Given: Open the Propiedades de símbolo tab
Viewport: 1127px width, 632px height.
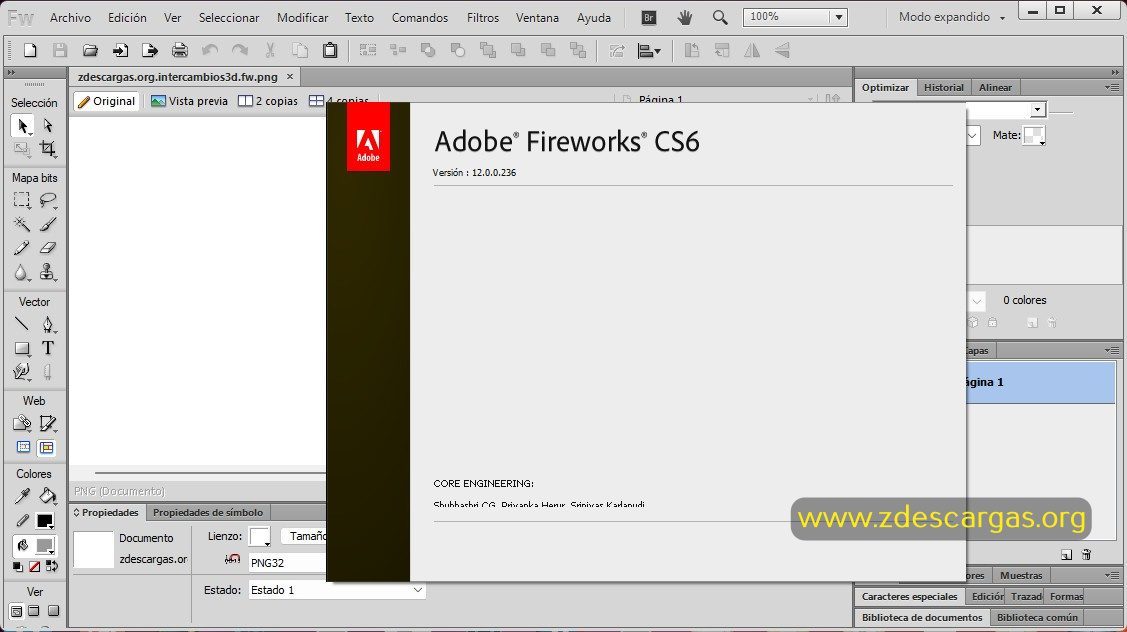Looking at the screenshot, I should click(x=208, y=513).
